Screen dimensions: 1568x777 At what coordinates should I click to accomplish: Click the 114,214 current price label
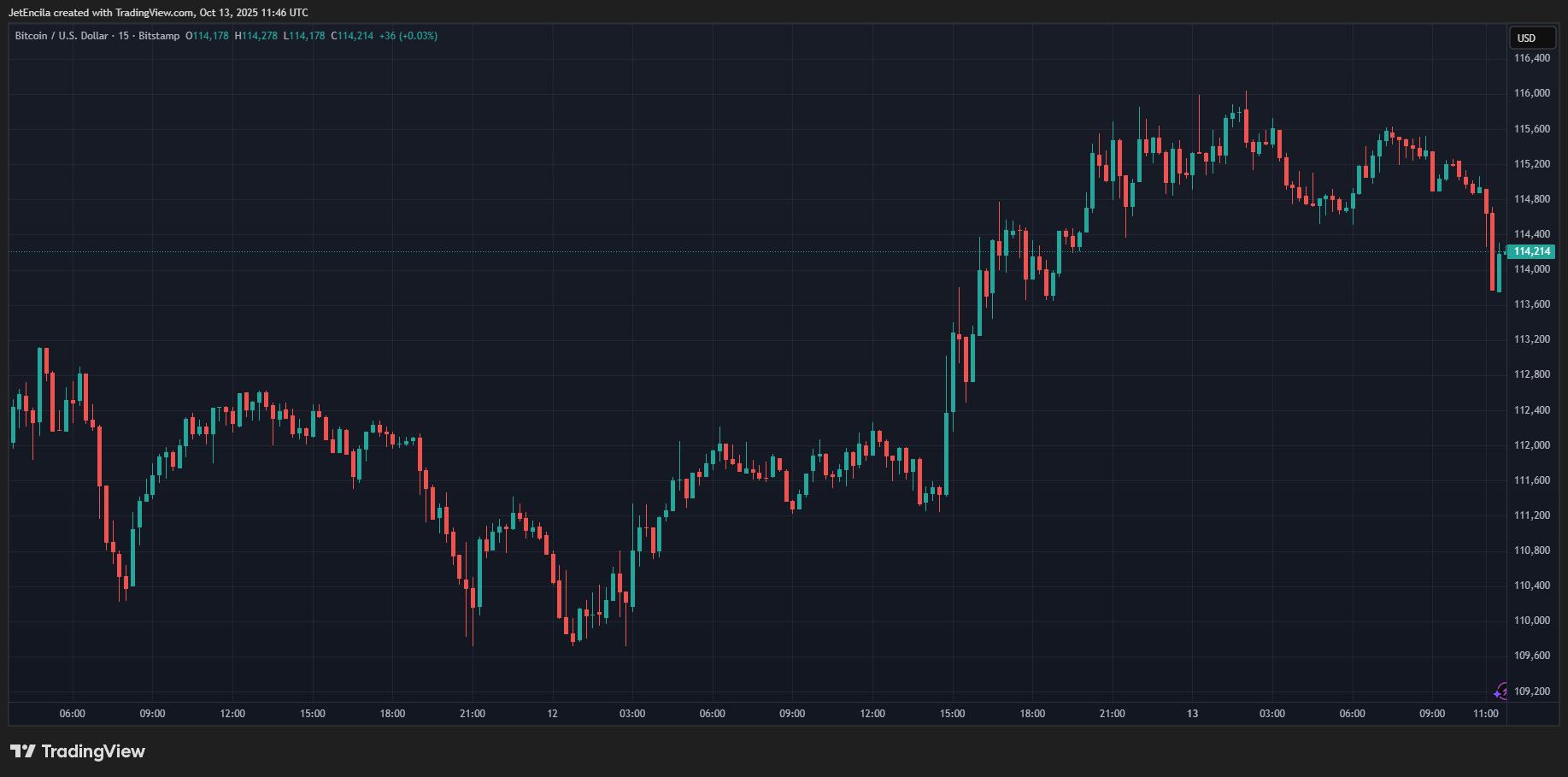[x=1531, y=251]
